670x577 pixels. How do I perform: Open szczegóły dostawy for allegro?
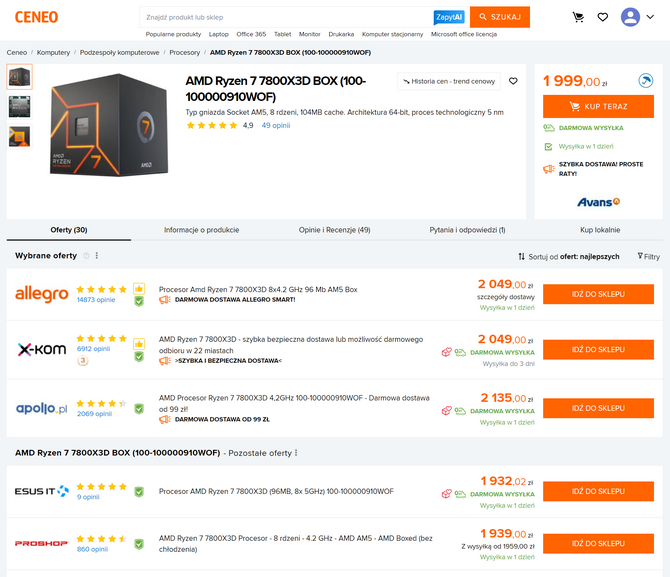click(x=505, y=297)
